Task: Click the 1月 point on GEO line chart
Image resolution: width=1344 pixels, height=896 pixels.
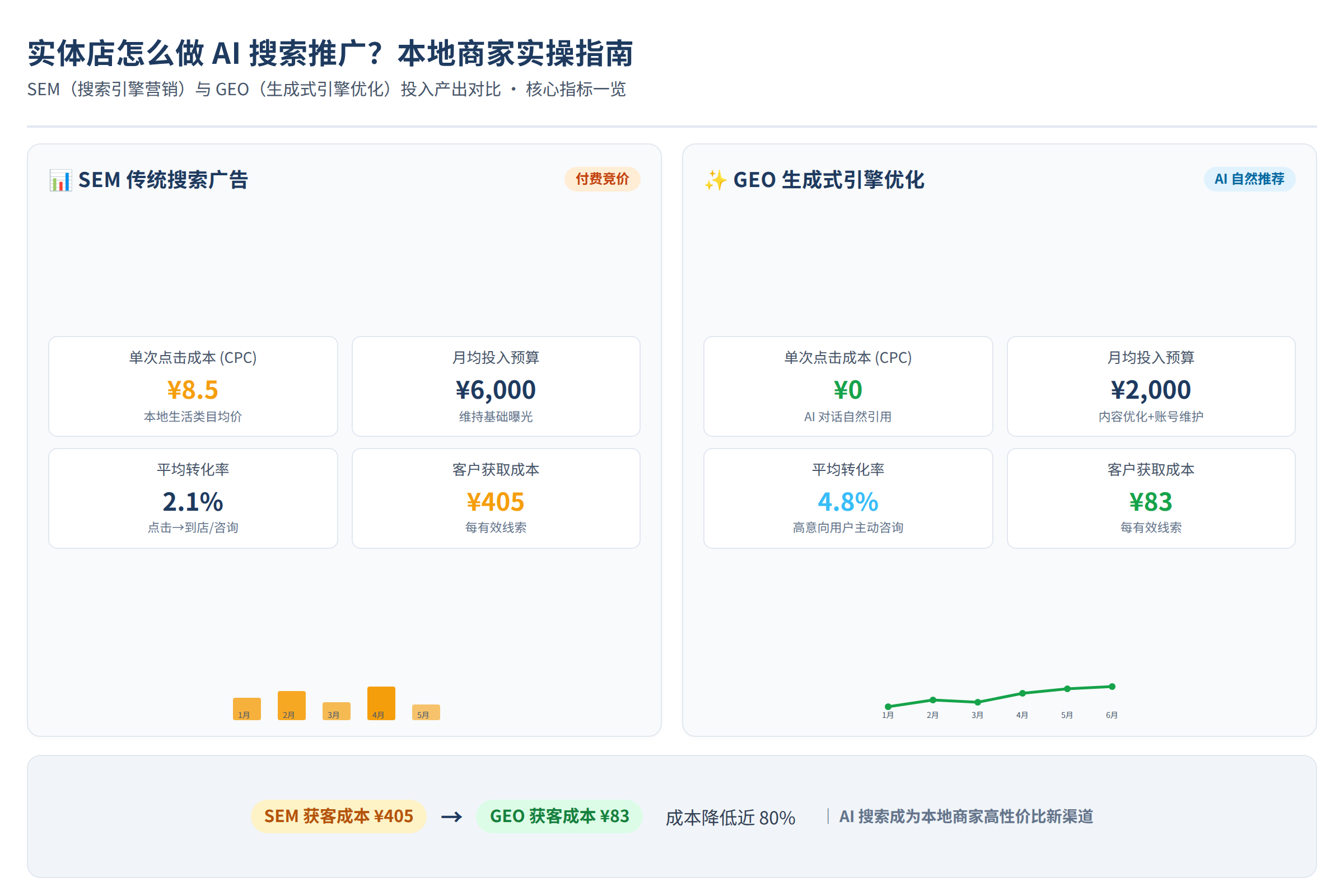Action: [888, 706]
